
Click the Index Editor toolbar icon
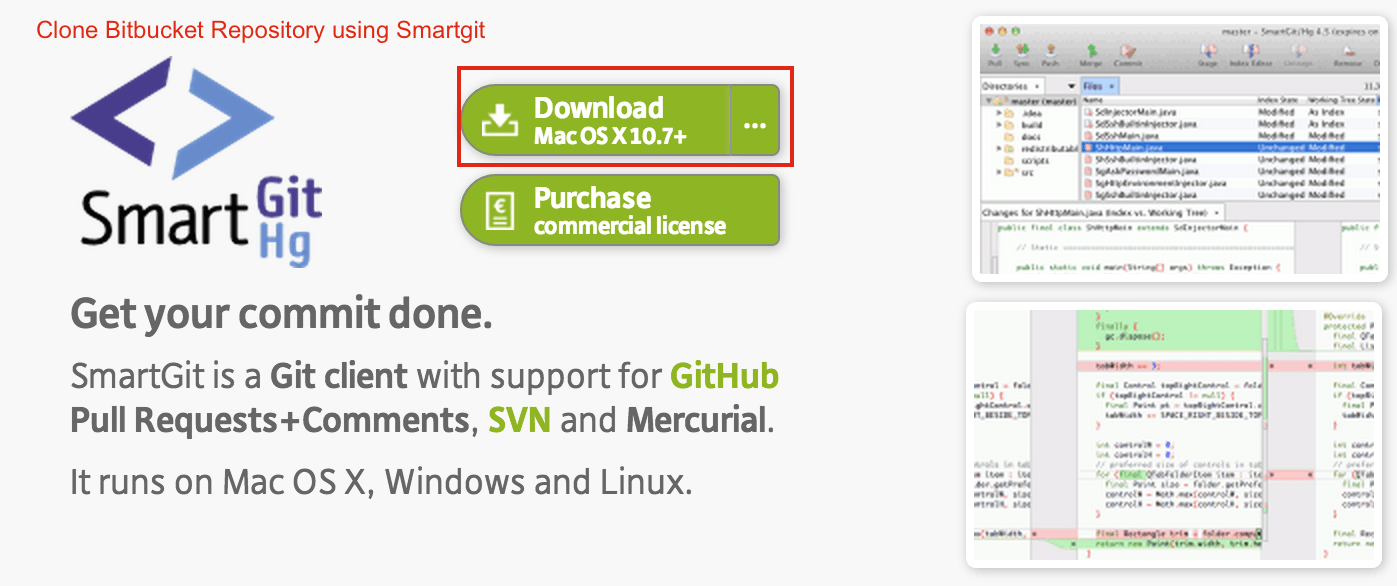(1250, 52)
